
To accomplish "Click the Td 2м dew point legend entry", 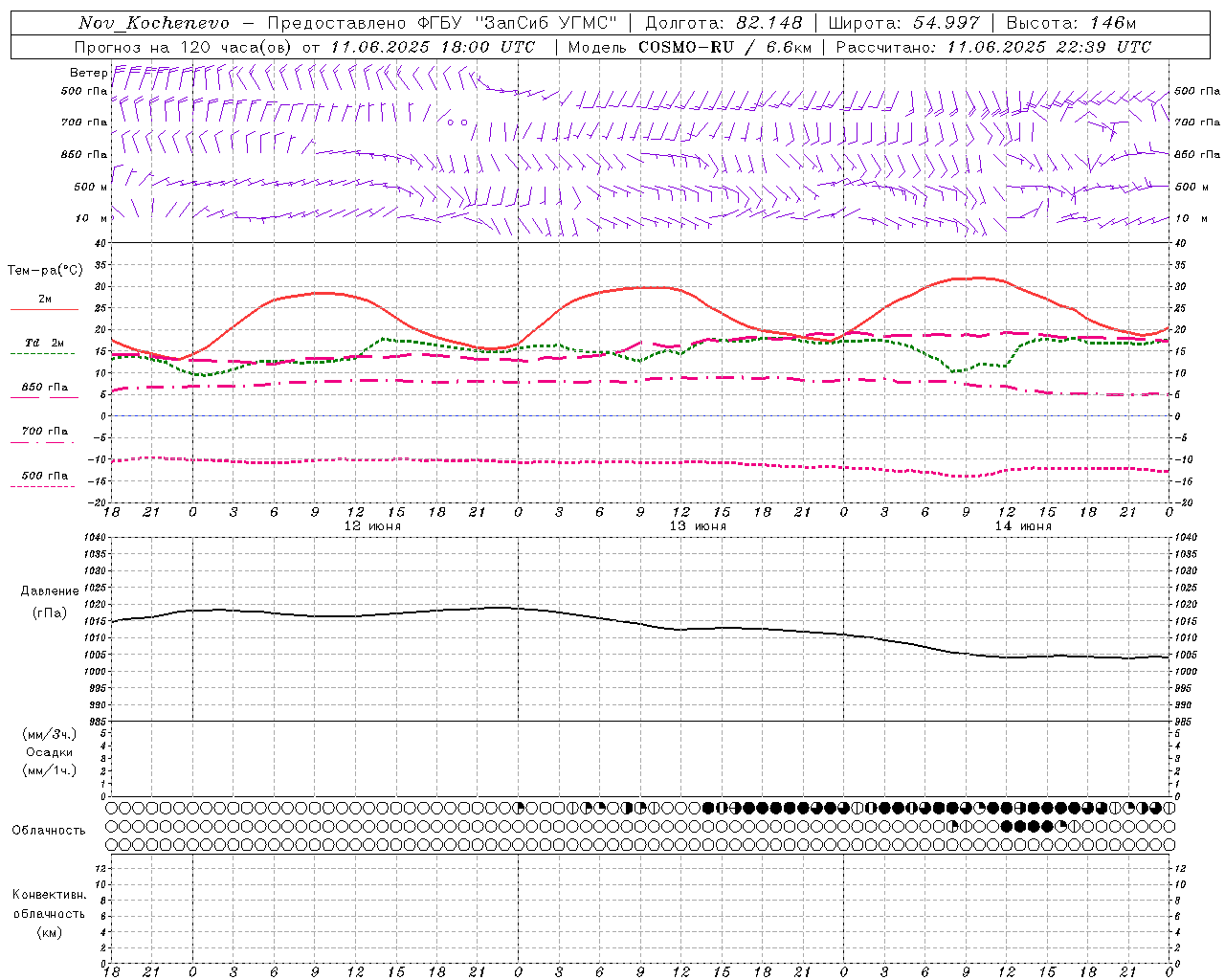I will pyautogui.click(x=45, y=343).
